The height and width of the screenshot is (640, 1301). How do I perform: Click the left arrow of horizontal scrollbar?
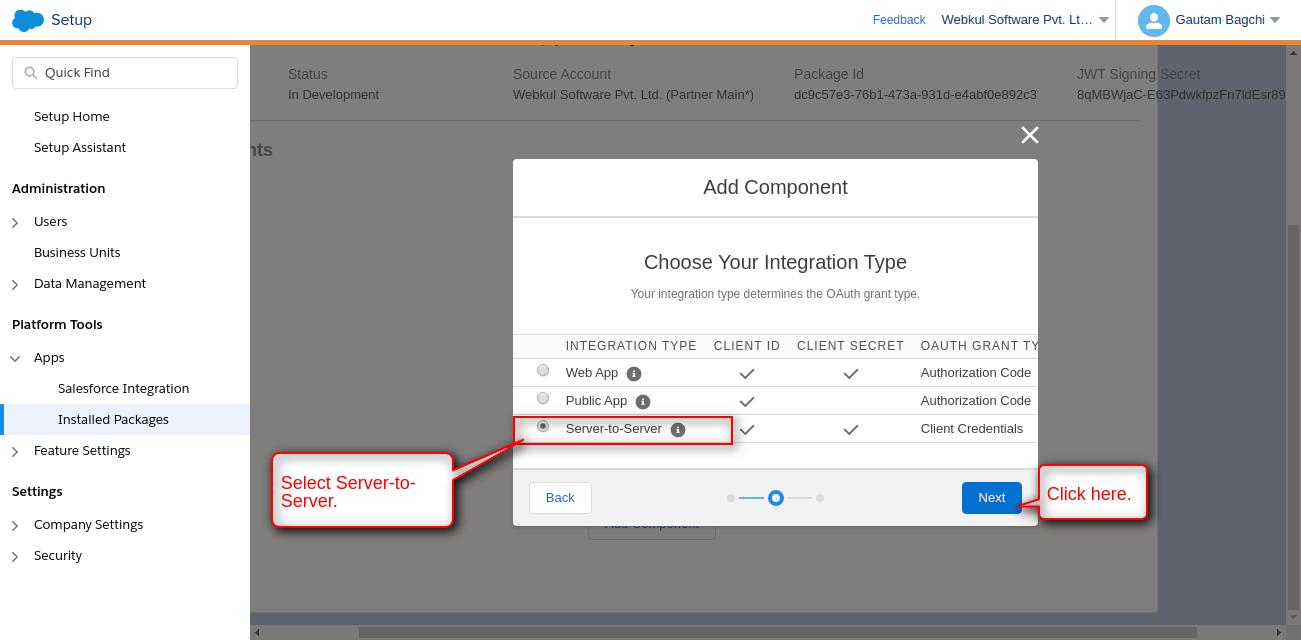pos(257,632)
